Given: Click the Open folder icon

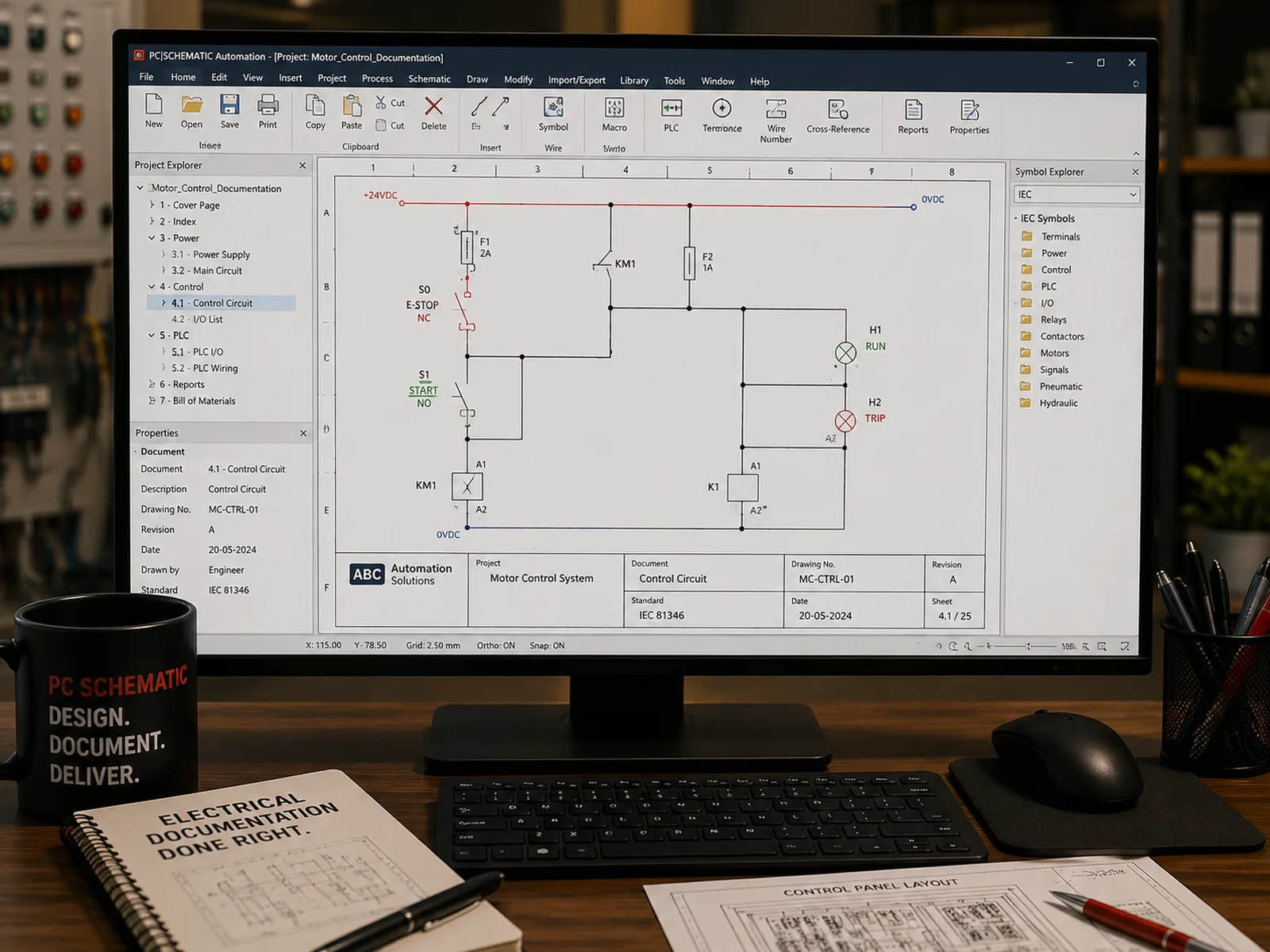Looking at the screenshot, I should (191, 105).
